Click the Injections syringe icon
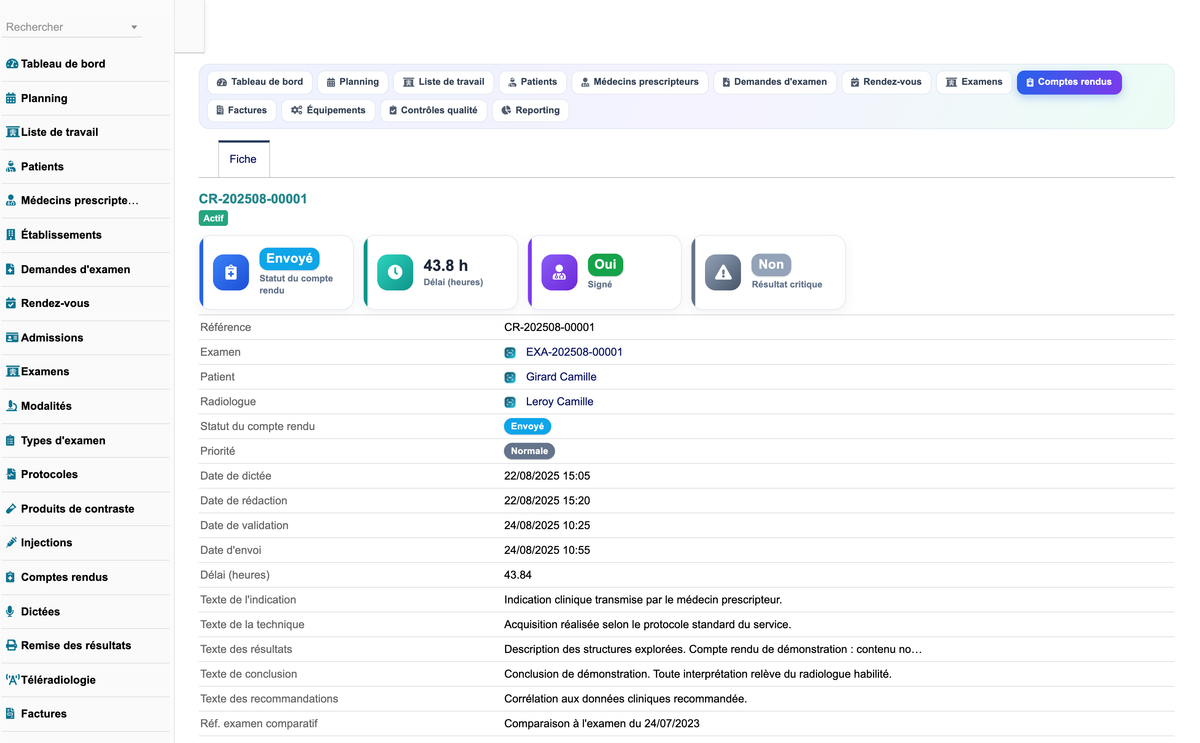 11,543
